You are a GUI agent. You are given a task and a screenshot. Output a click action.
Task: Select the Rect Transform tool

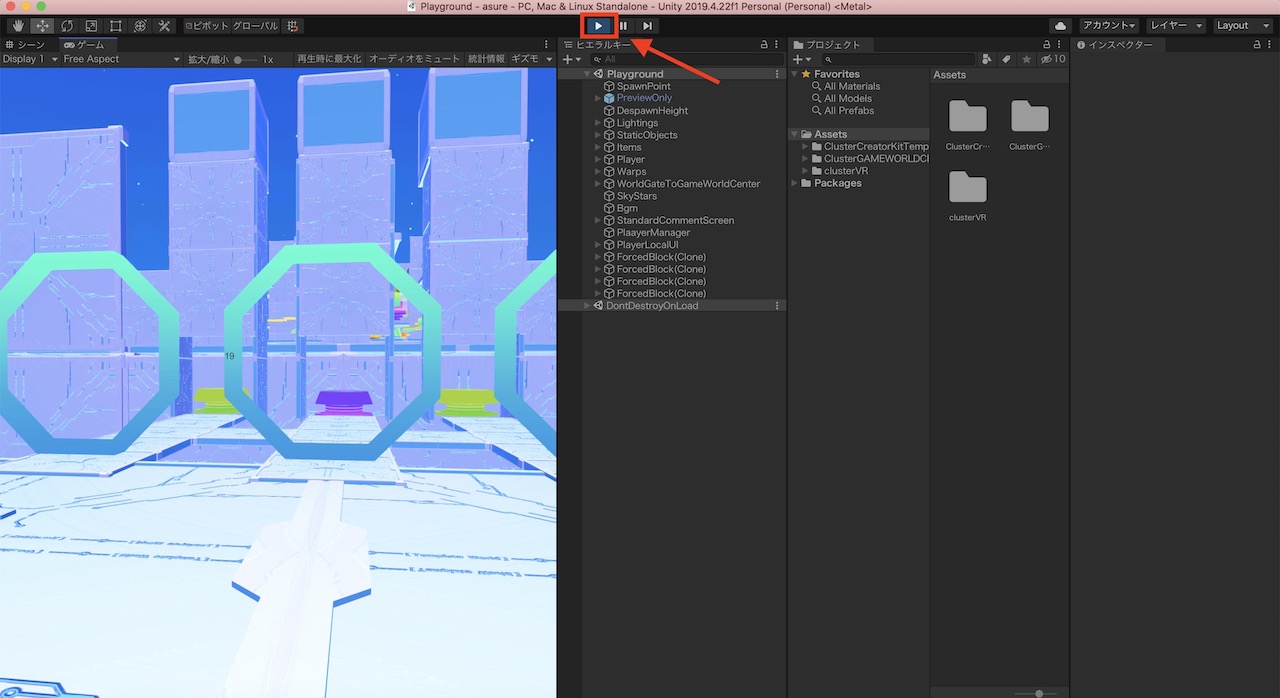tap(116, 25)
